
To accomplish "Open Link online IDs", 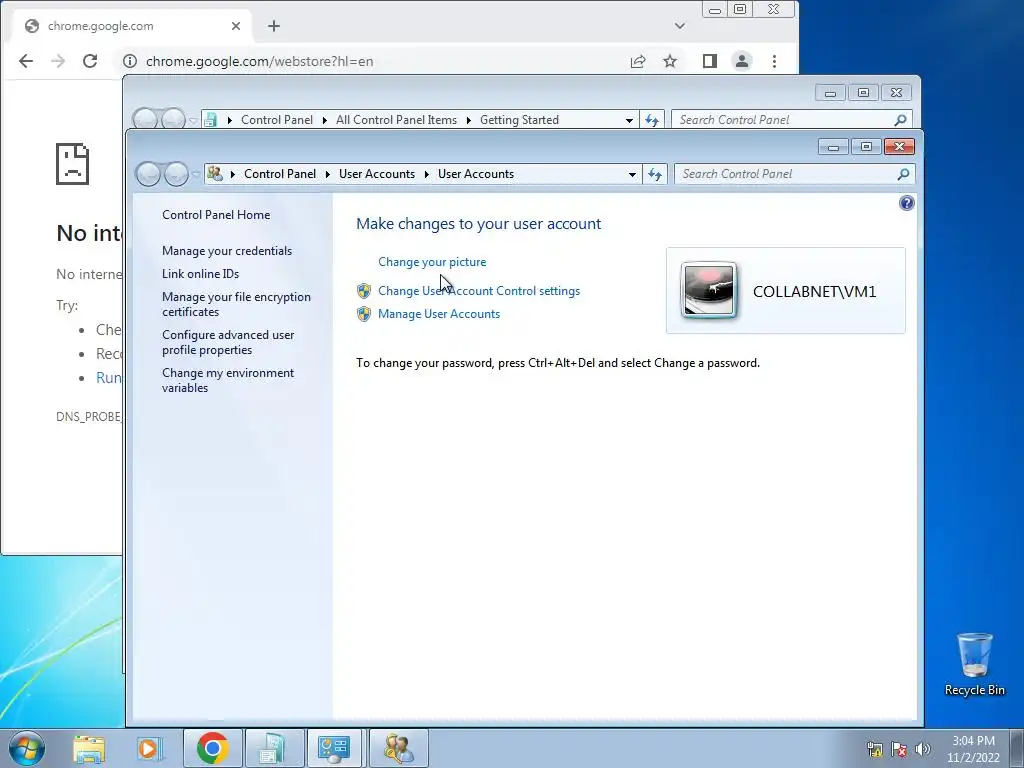I will click(x=200, y=274).
